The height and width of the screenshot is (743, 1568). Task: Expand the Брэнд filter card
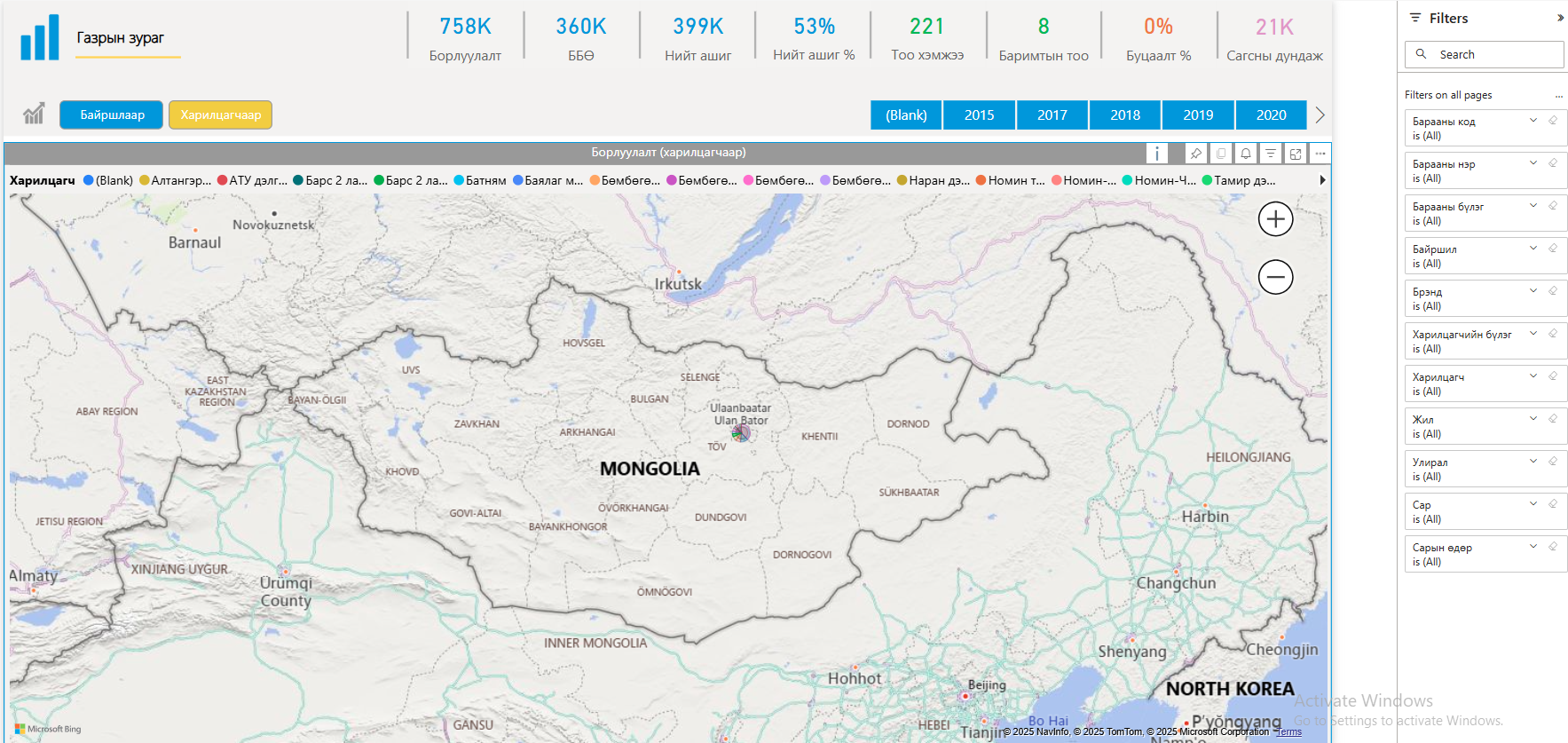point(1533,291)
